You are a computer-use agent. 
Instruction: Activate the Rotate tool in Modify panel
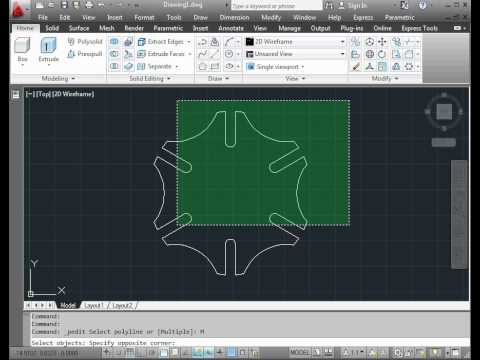(x=382, y=54)
